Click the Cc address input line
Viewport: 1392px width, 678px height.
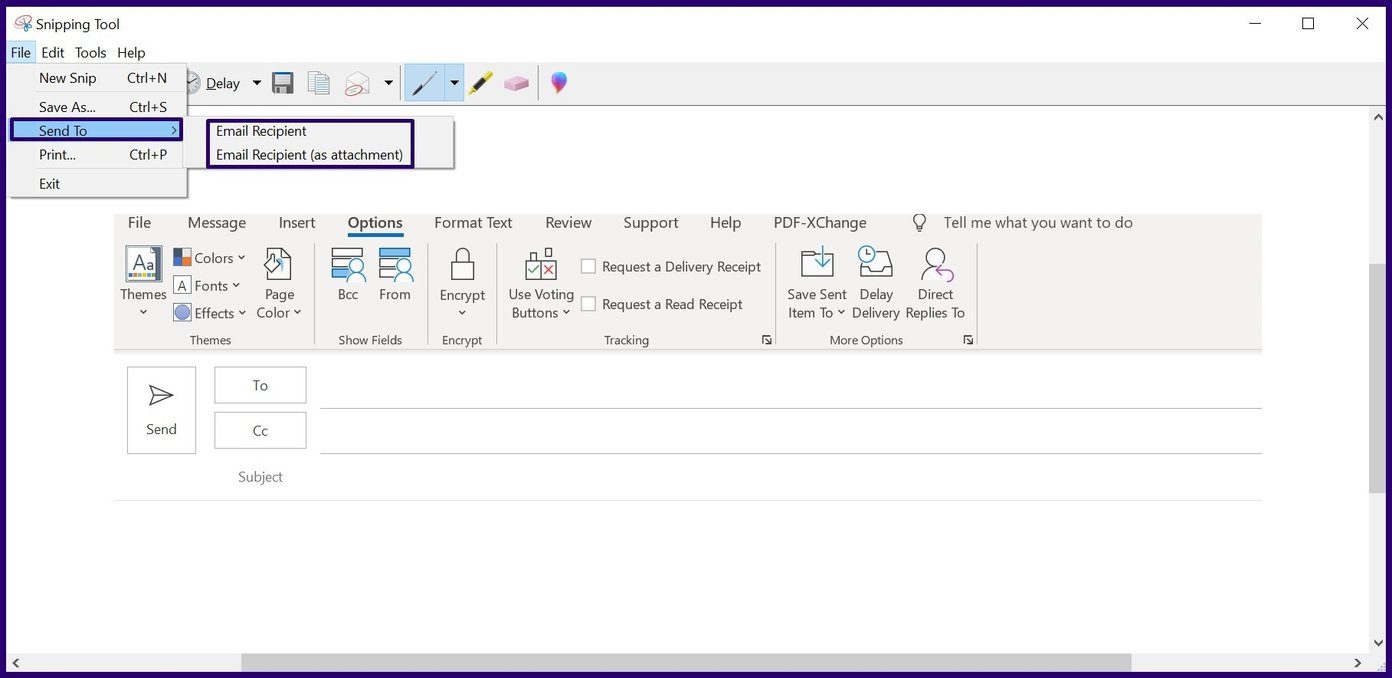[x=790, y=432]
